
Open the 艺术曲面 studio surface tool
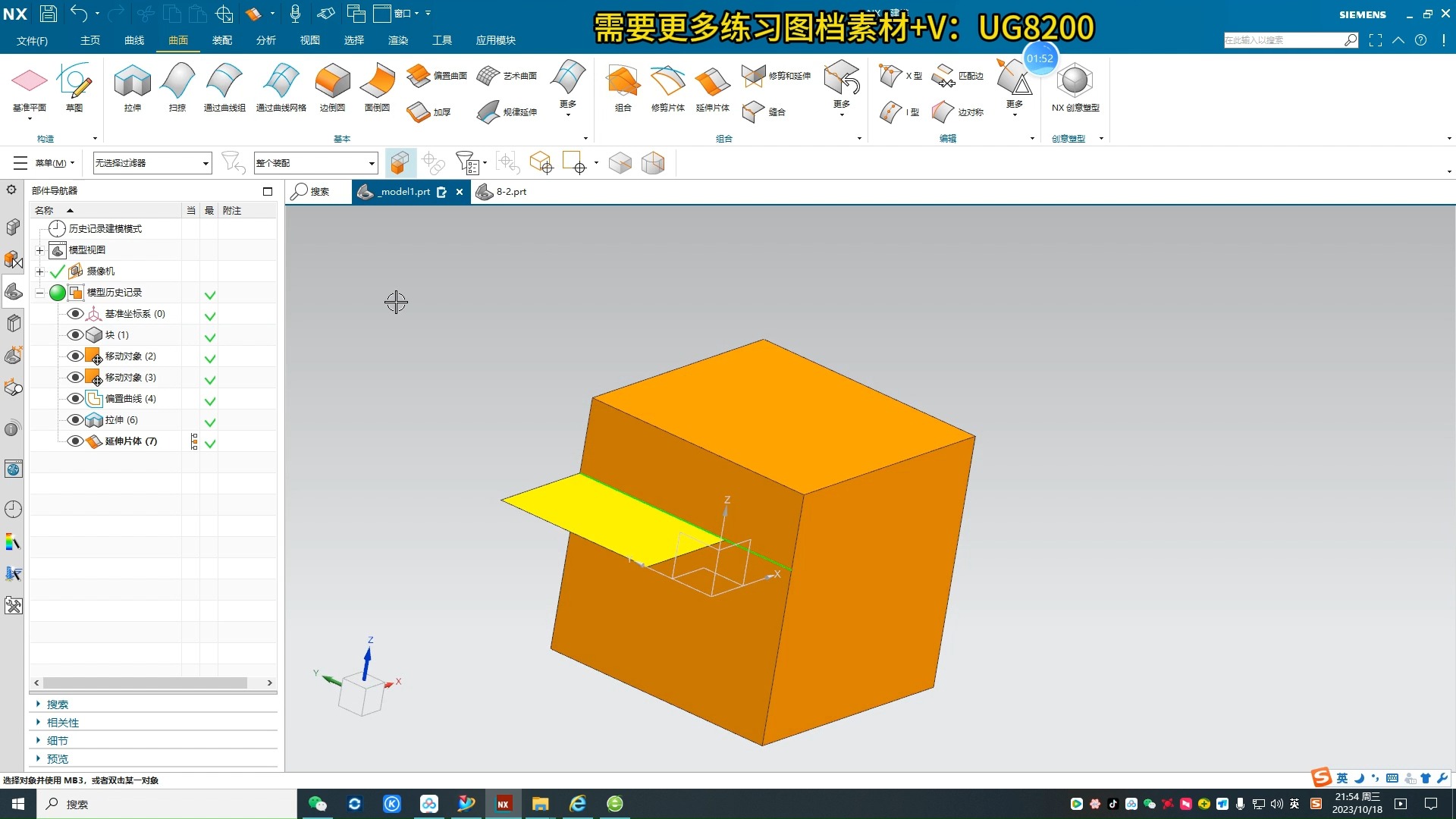pos(507,76)
